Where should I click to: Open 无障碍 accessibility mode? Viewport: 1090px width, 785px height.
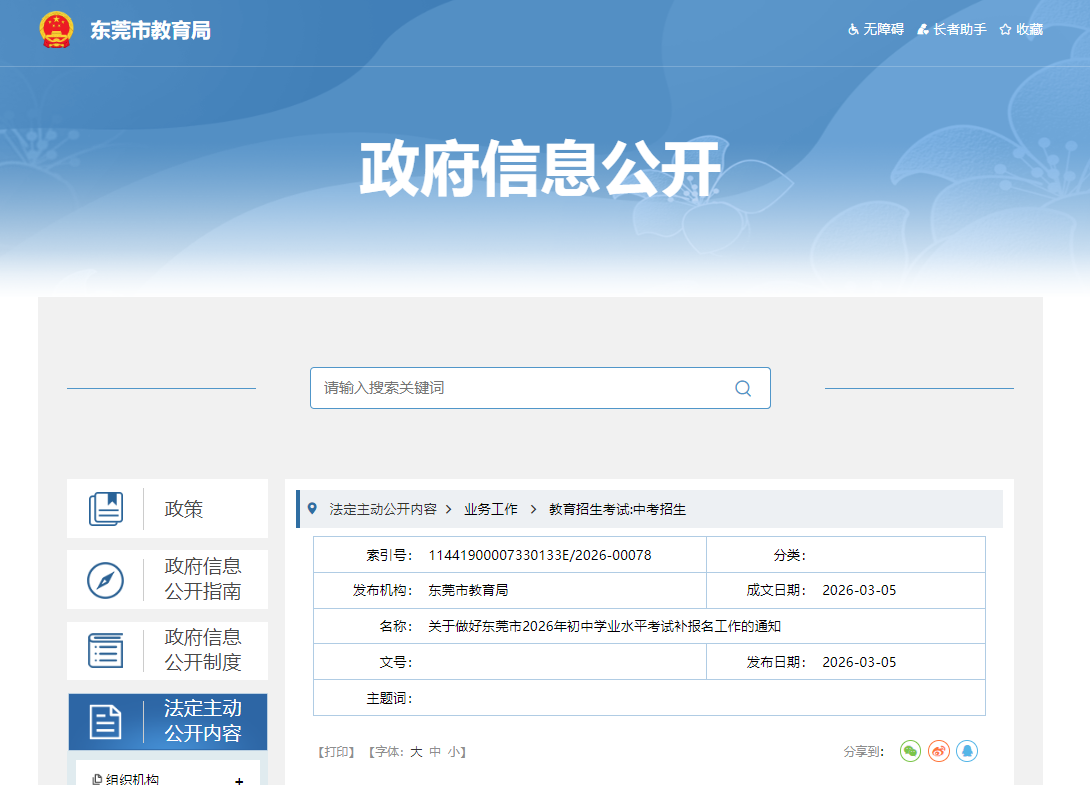pyautogui.click(x=876, y=30)
